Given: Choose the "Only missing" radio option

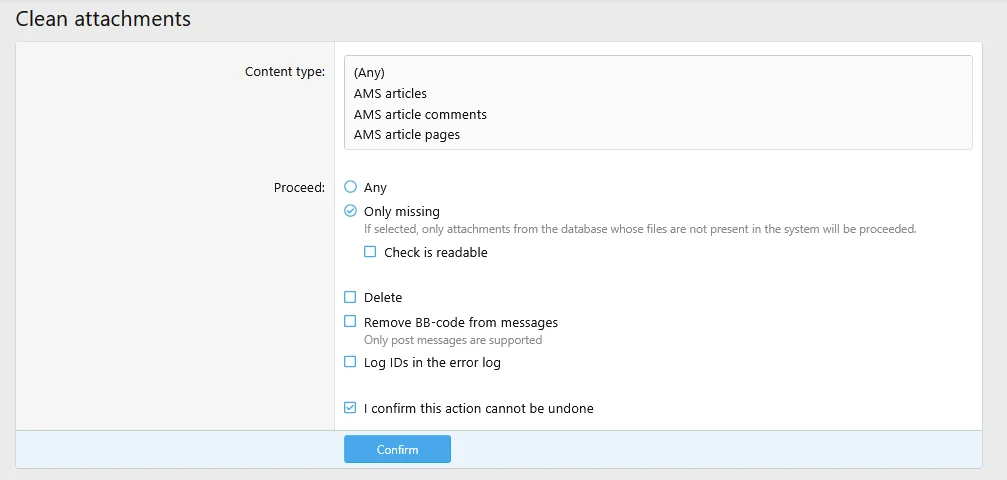Looking at the screenshot, I should [350, 211].
